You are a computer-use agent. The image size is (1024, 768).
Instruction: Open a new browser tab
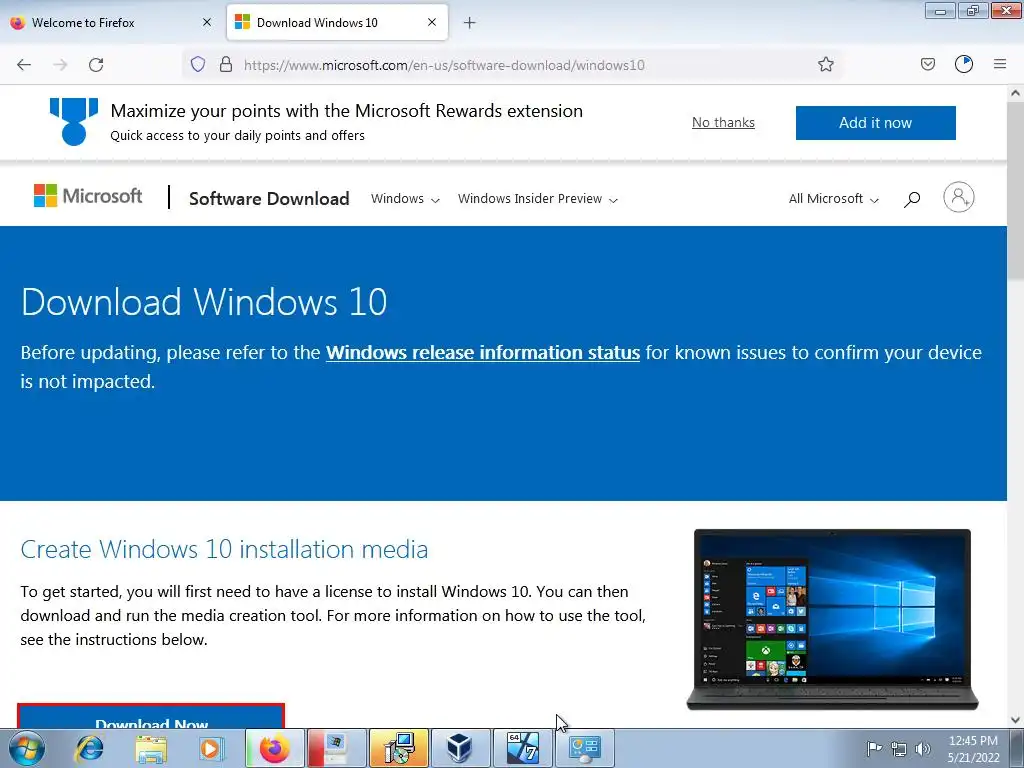[x=469, y=23]
